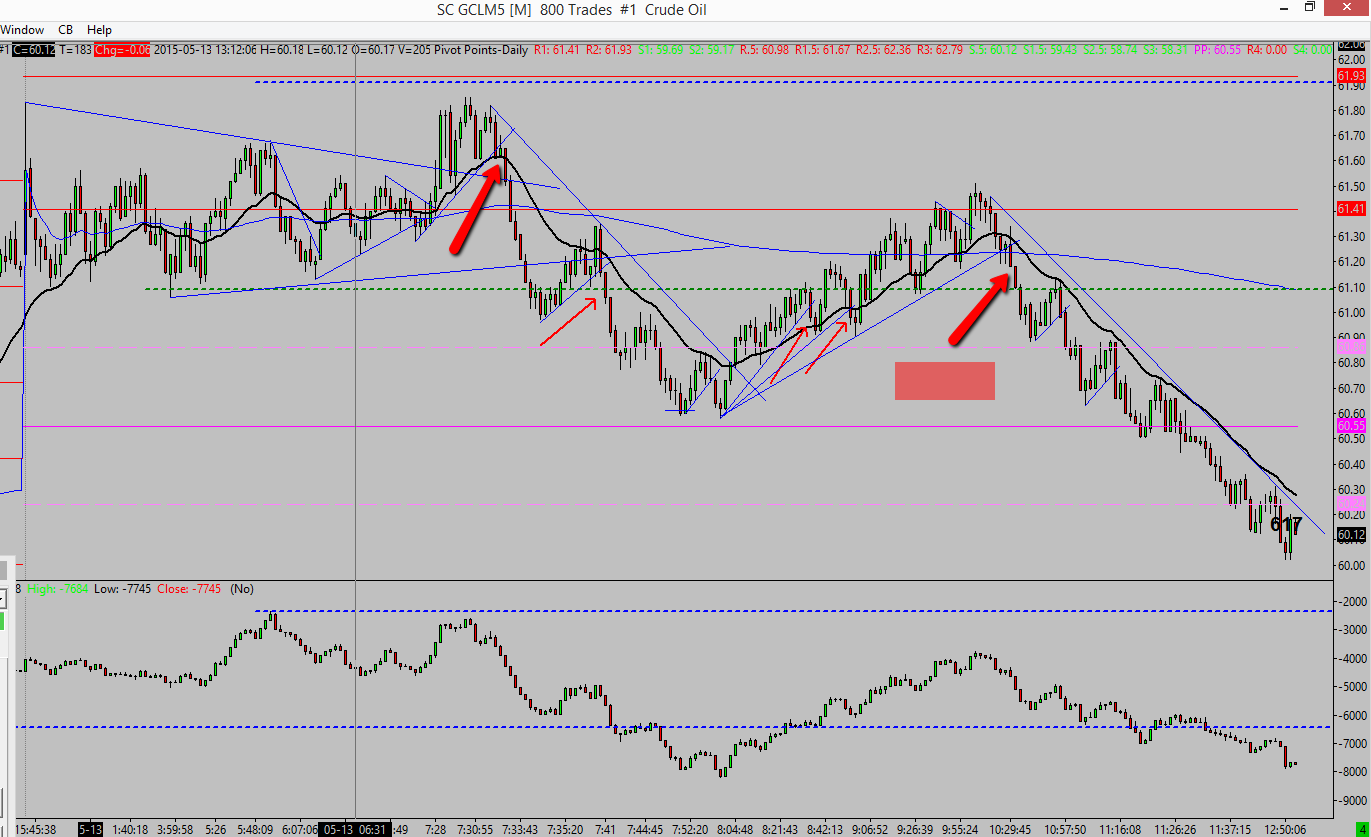
Task: Click the -5000 lower panel axis label
Action: tap(1351, 687)
